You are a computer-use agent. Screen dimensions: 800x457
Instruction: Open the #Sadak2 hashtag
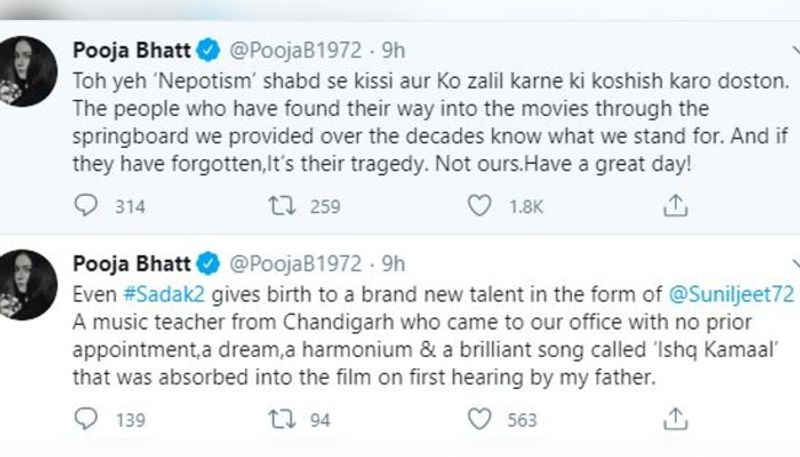pos(164,294)
